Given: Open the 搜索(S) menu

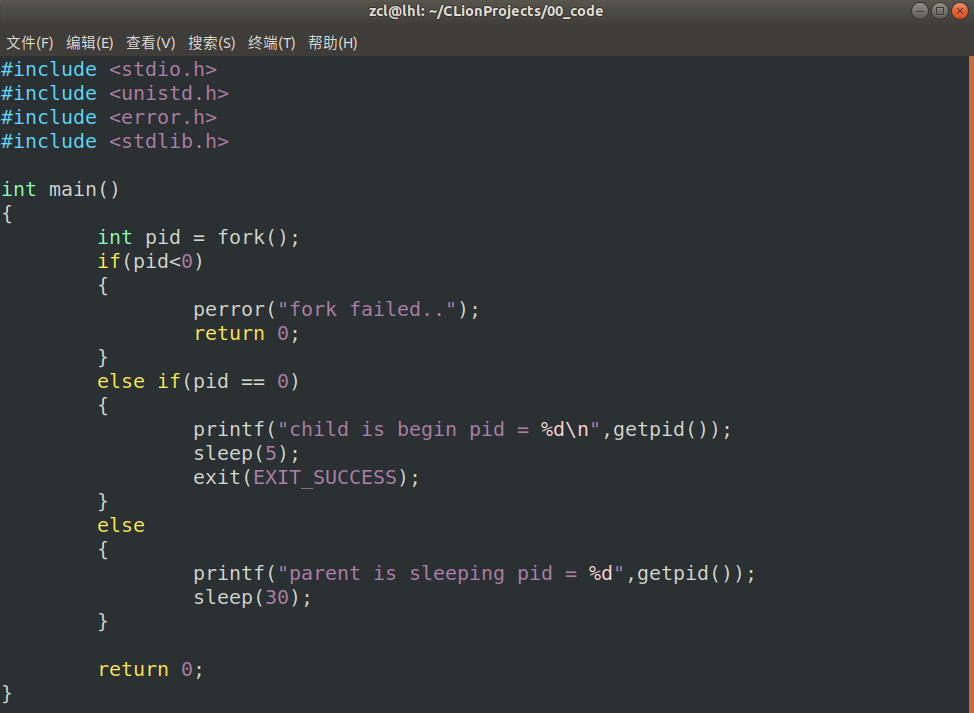Looking at the screenshot, I should pyautogui.click(x=211, y=43).
